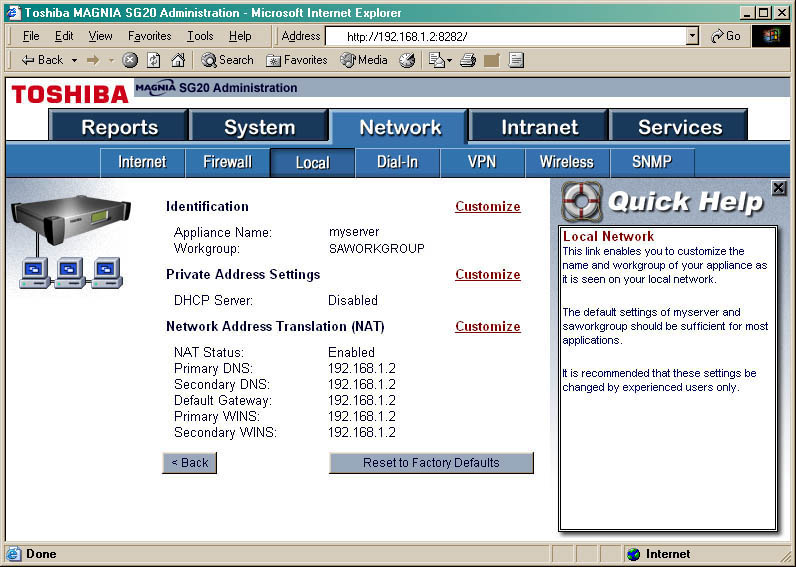Screen dimensions: 796x567
Task: Open the Firewall sub-tab
Action: [x=227, y=162]
